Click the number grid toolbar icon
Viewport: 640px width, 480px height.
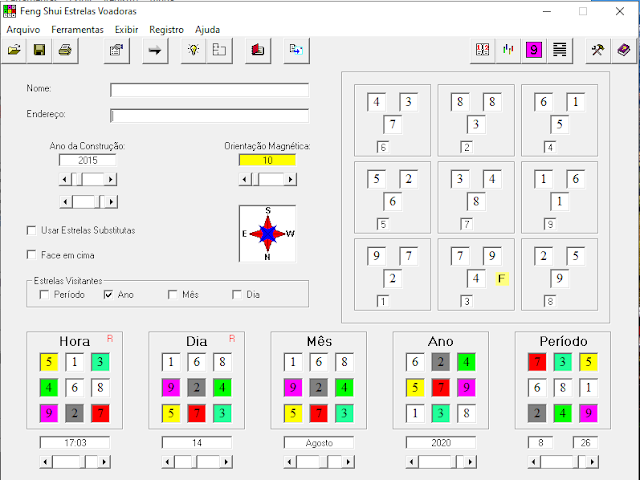[x=482, y=50]
